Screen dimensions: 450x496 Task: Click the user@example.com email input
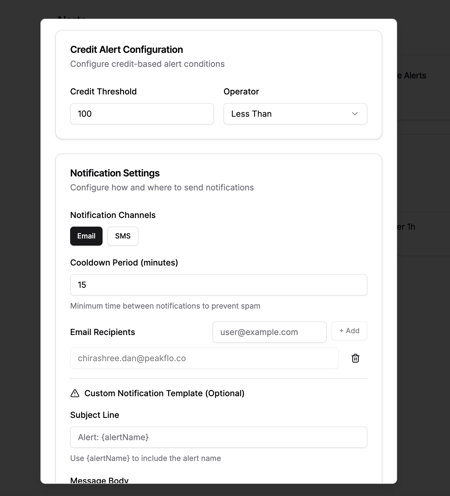click(269, 332)
